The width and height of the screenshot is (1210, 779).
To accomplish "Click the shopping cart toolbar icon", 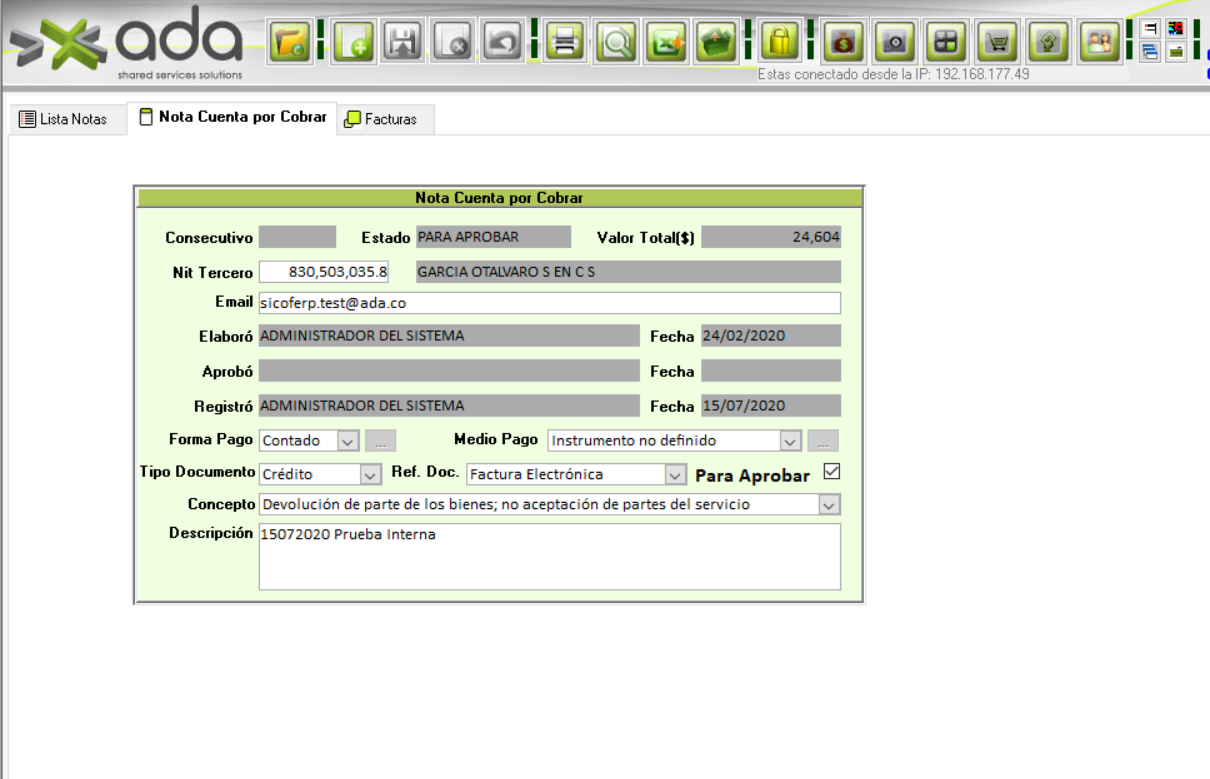I will pyautogui.click(x=997, y=43).
